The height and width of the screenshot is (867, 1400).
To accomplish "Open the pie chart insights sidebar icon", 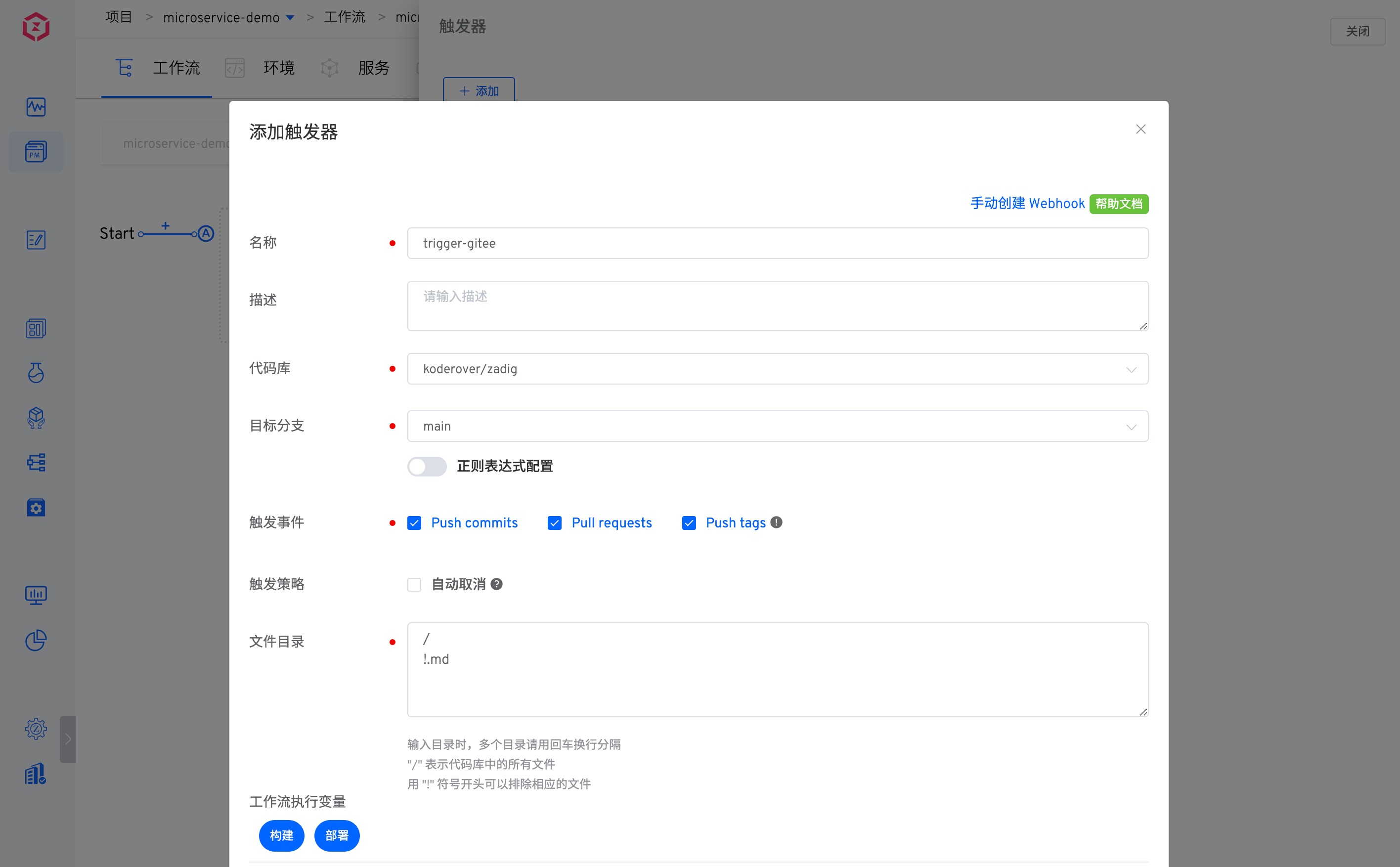I will [36, 640].
